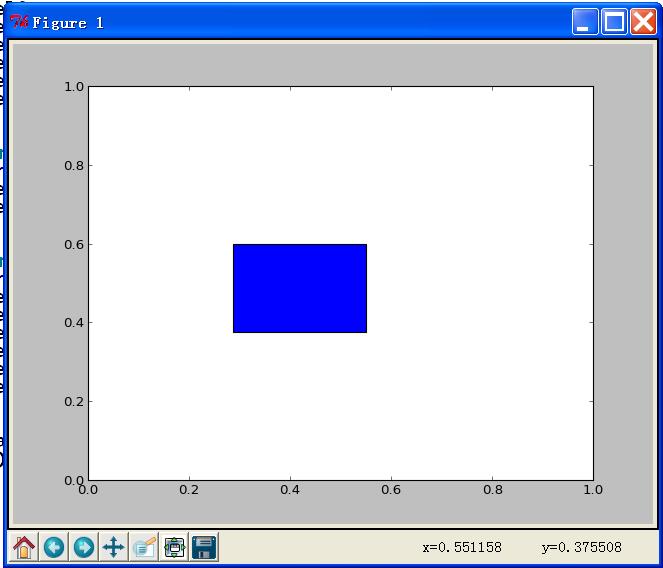Viewport: 663px width, 568px height.
Task: Activate the Pan axes tool
Action: point(113,547)
